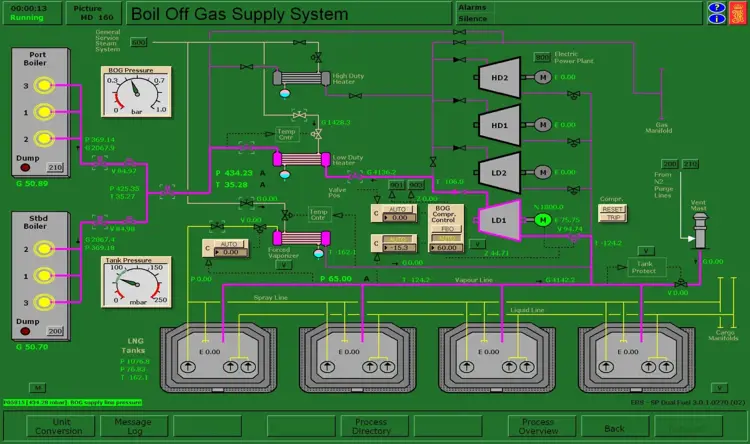Image resolution: width=750 pixels, height=444 pixels.
Task: Expand the V button below BOG Compr. Control
Action: (477, 243)
